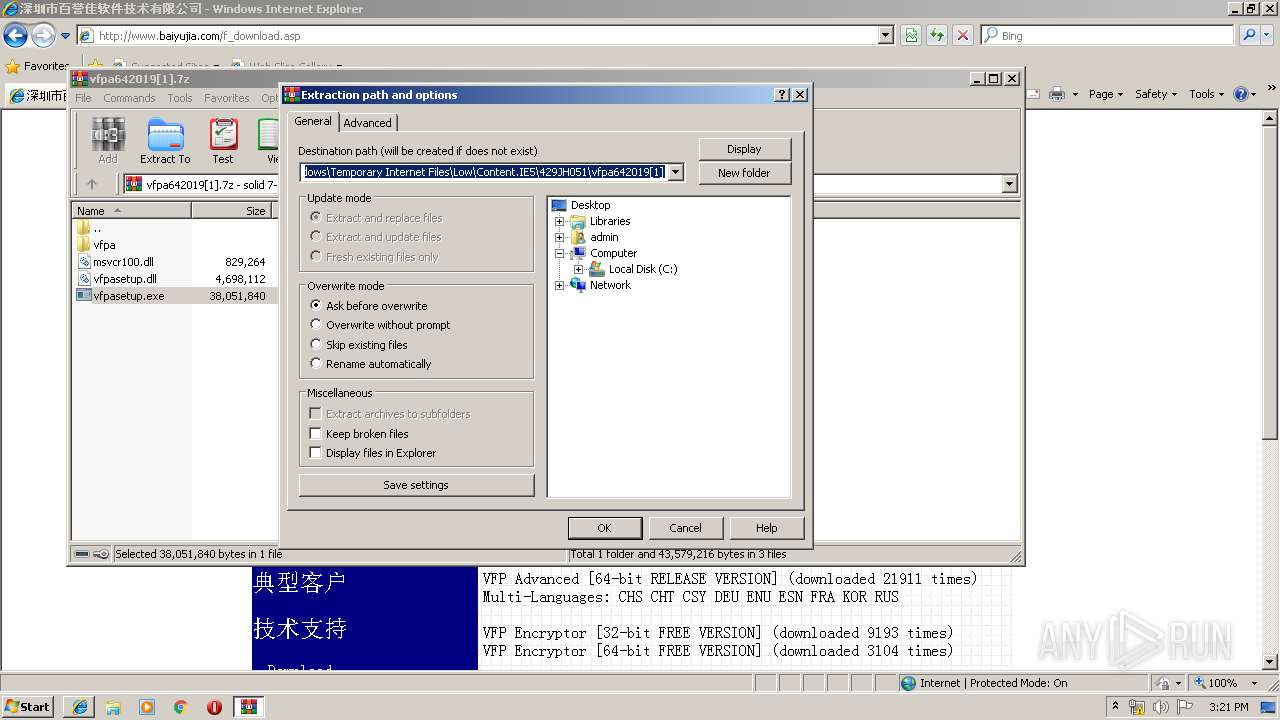1280x720 pixels.
Task: Go up one folder level in WinRAR
Action: pos(92,184)
